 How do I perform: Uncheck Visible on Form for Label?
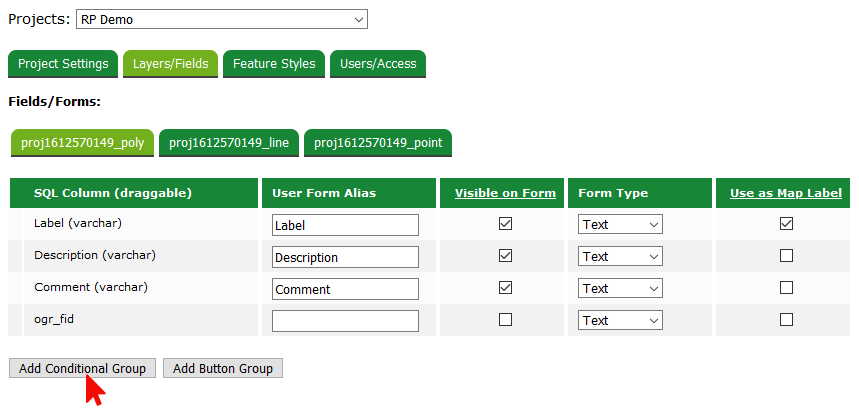(505, 224)
